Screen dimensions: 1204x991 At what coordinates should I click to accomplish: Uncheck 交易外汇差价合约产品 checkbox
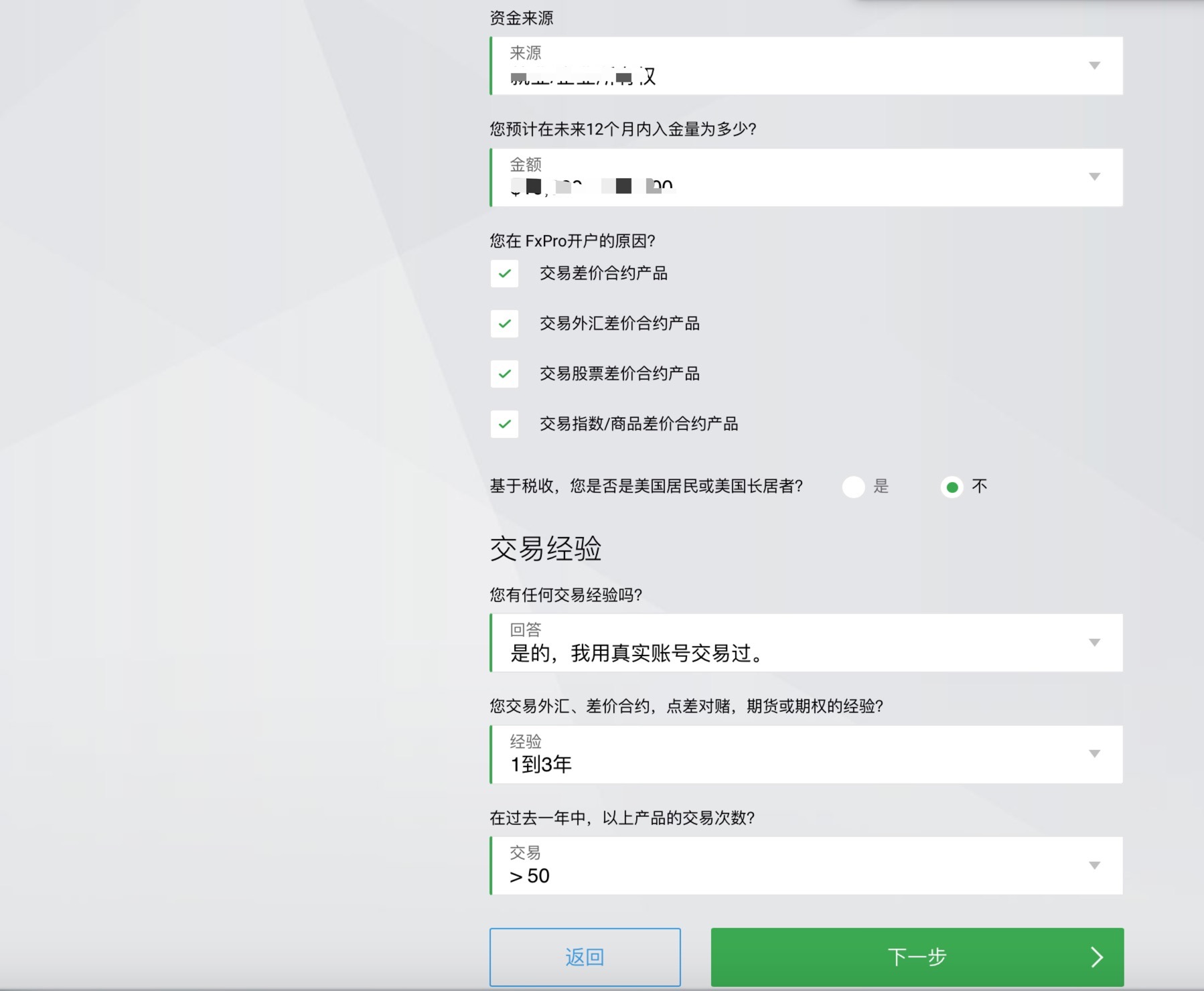[504, 323]
